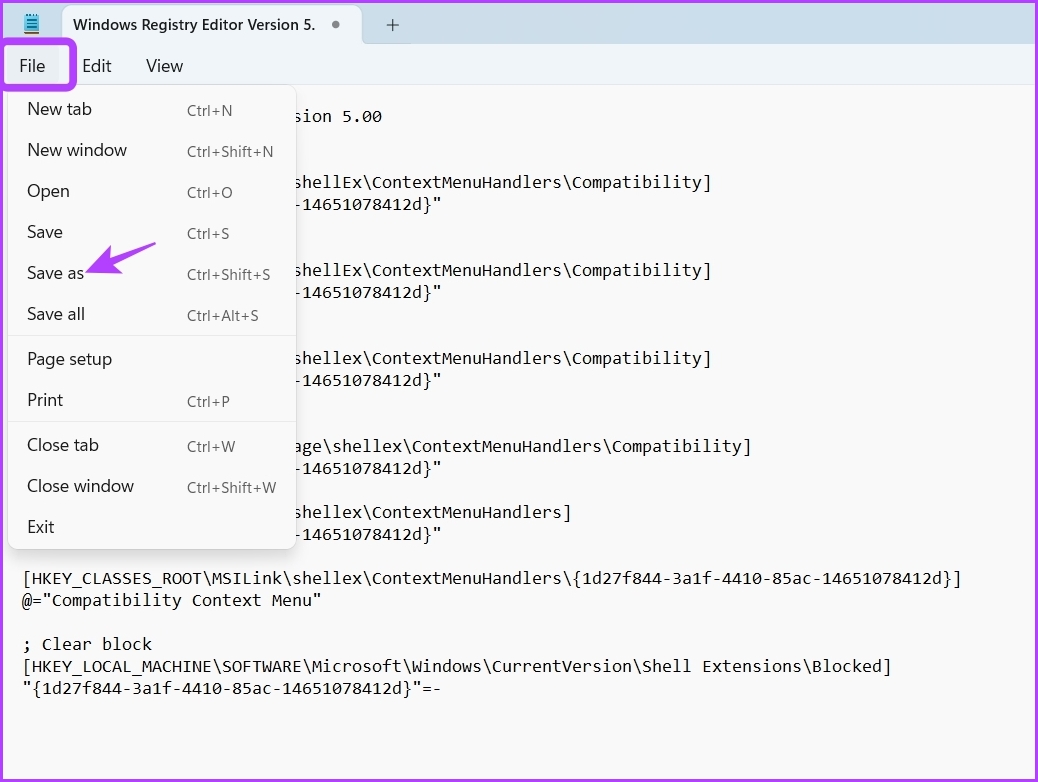1038x782 pixels.
Task: Click Save all menu option
Action: tap(152, 315)
